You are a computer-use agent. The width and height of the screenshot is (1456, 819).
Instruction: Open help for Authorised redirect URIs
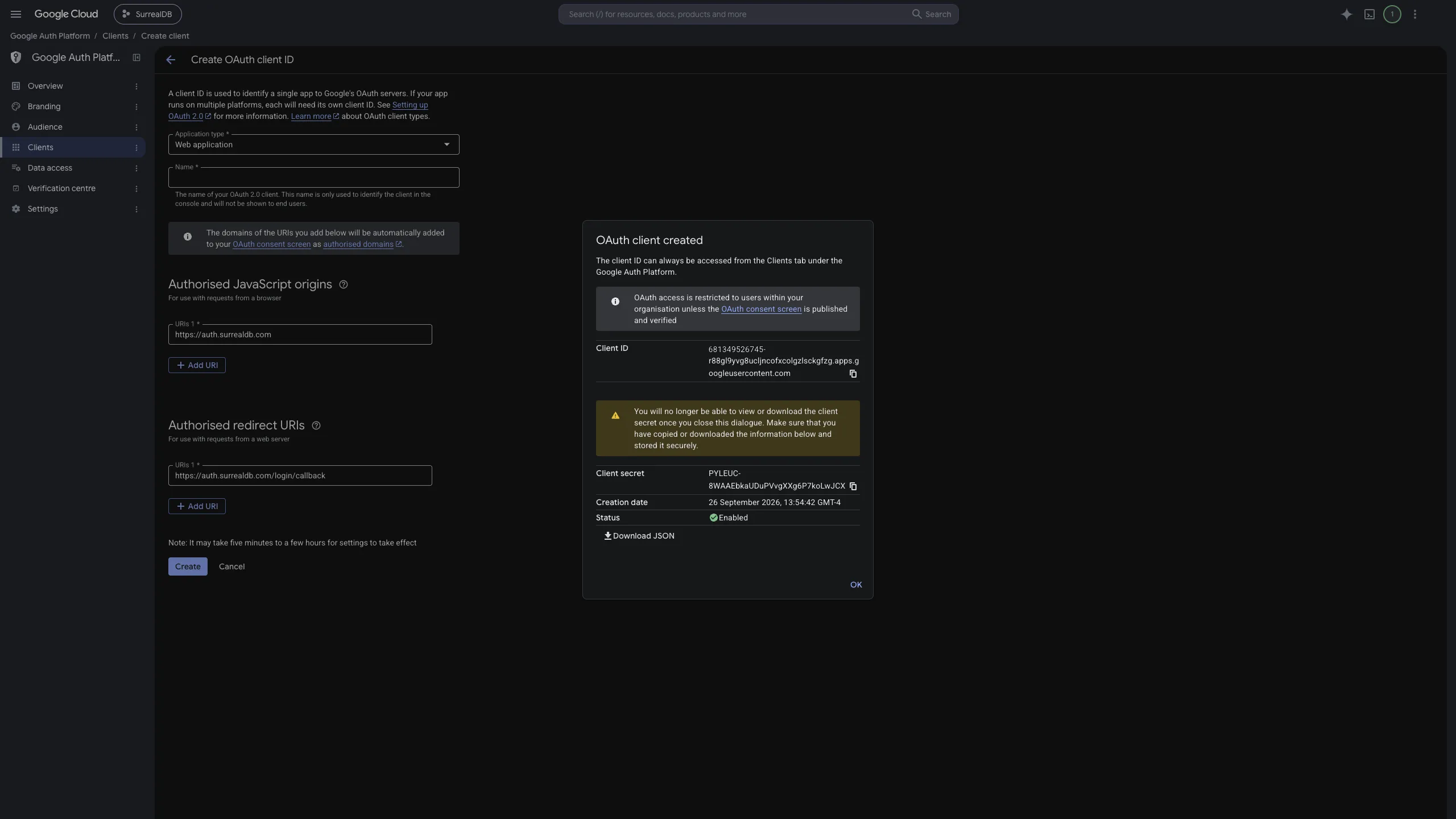click(x=316, y=425)
